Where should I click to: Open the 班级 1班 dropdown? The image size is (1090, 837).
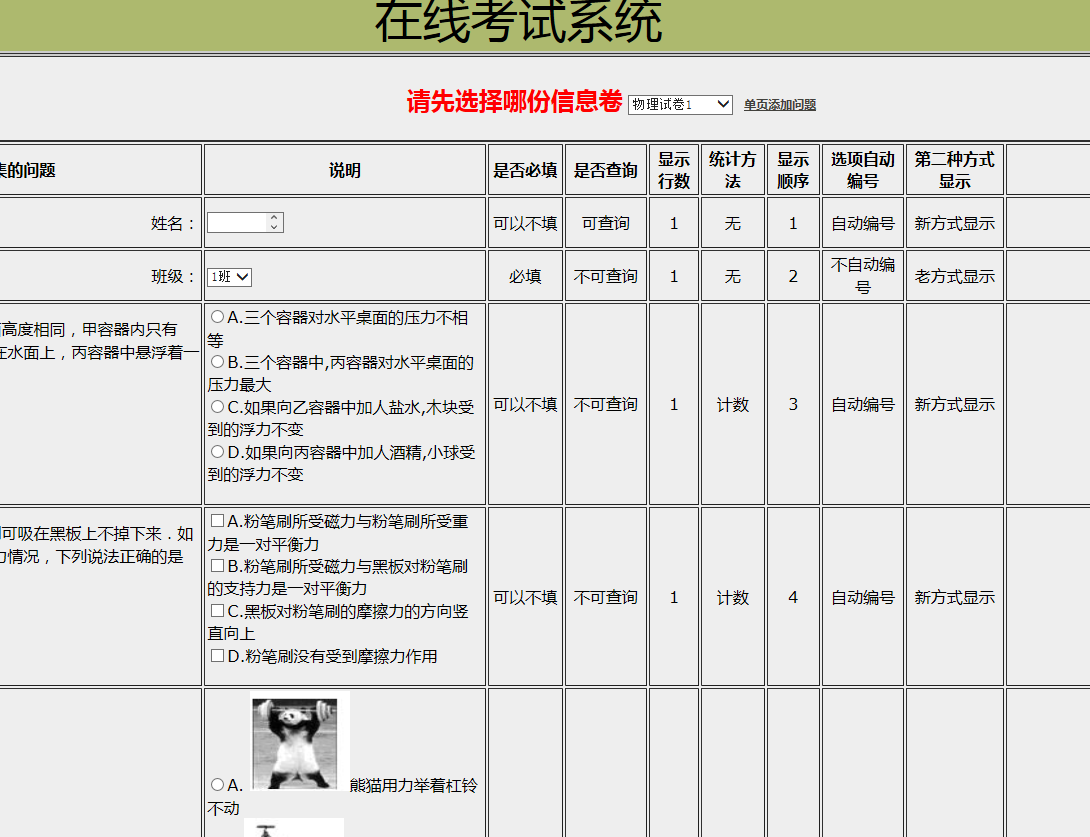click(229, 277)
